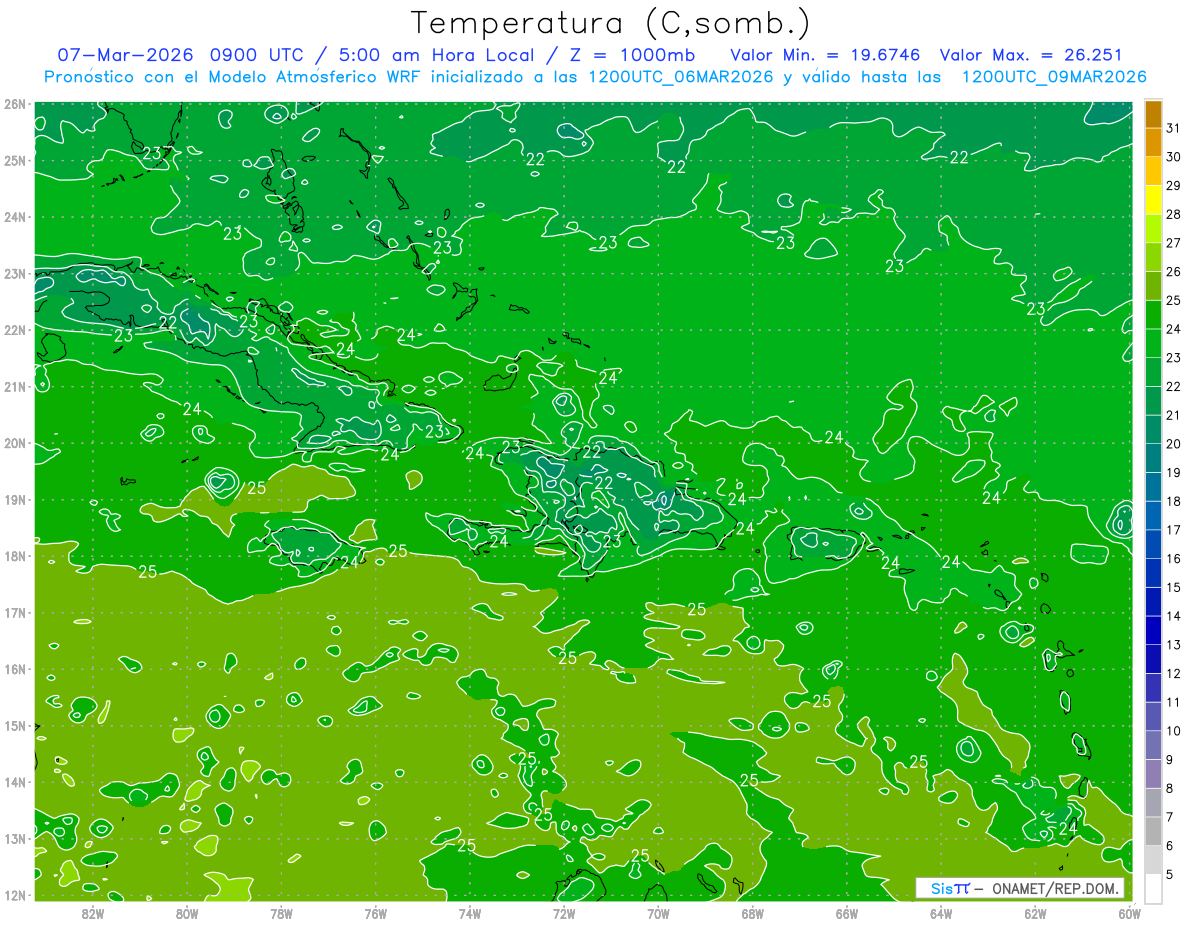Click the '18N' latitude axis label
This screenshot has width=1200, height=927.
point(15,556)
